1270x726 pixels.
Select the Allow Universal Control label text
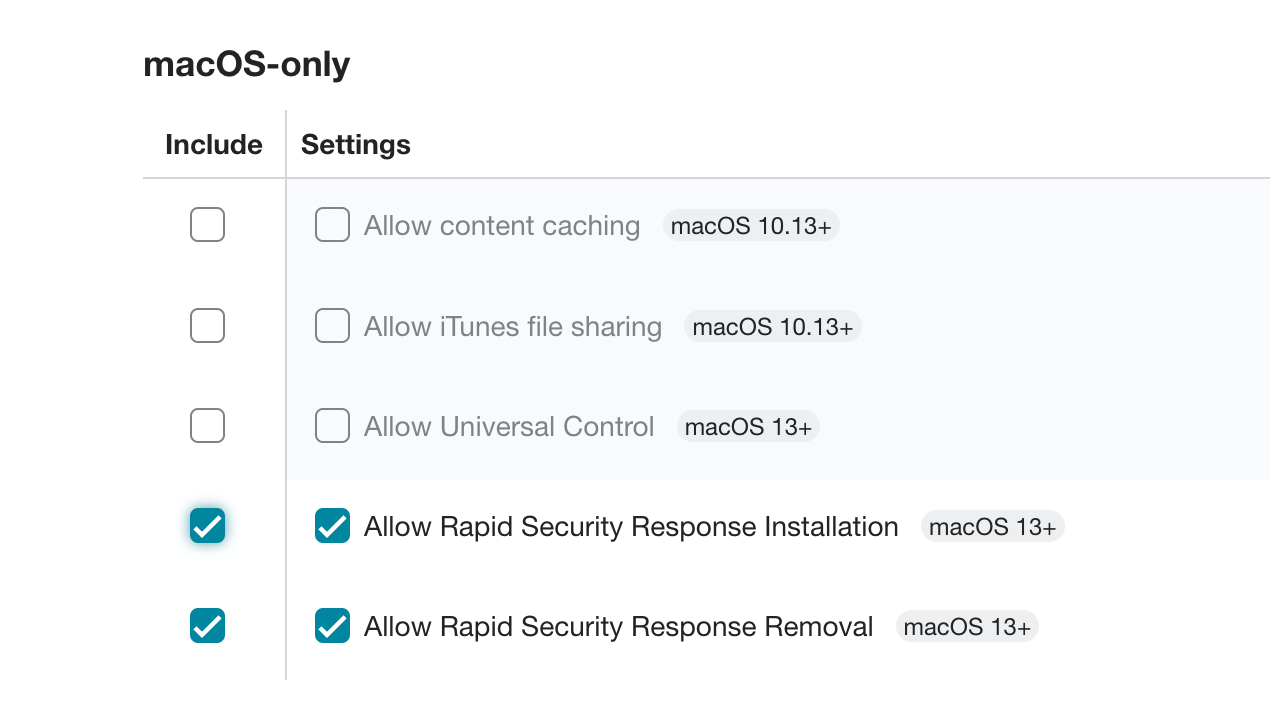click(508, 425)
